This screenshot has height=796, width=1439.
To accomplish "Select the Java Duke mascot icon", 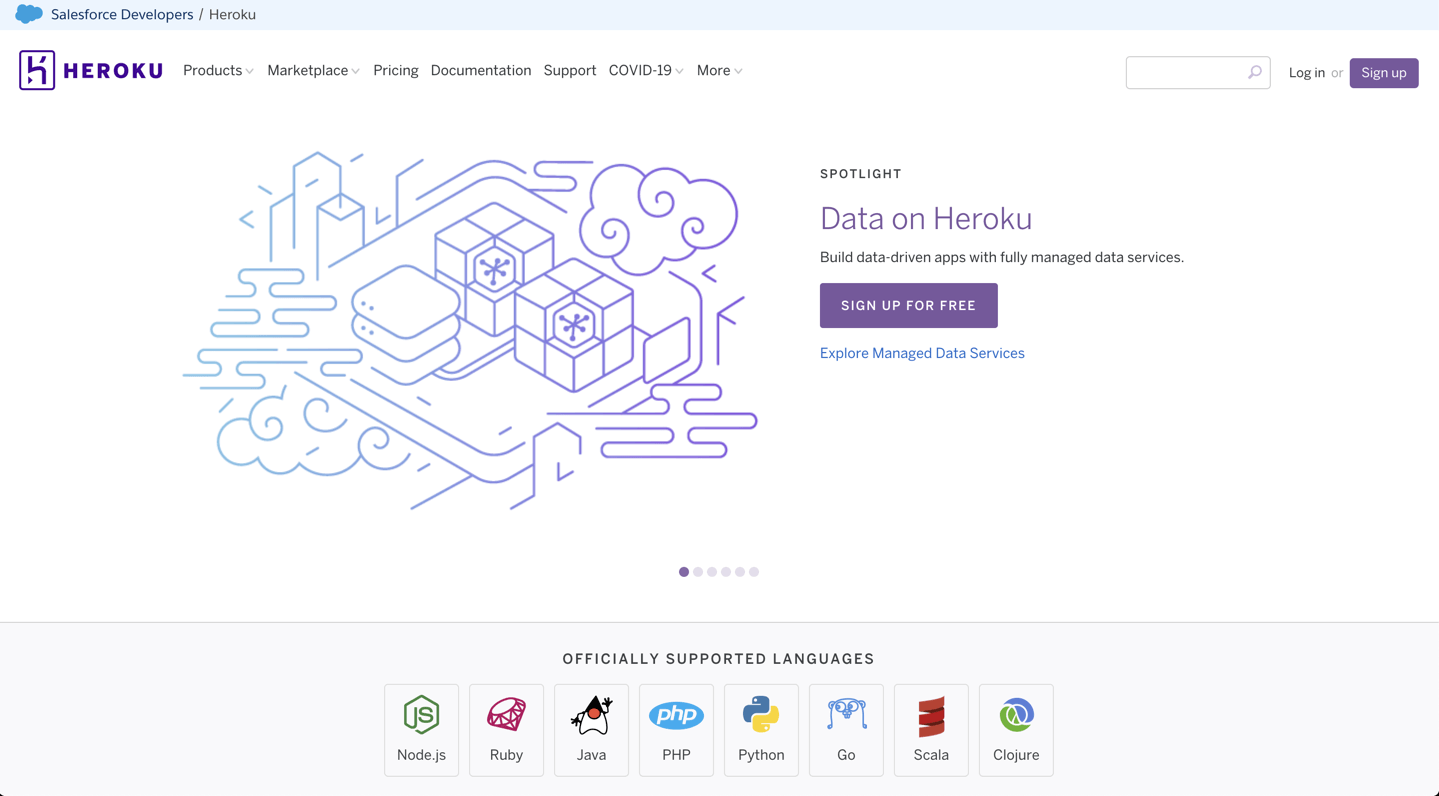I will (x=591, y=715).
